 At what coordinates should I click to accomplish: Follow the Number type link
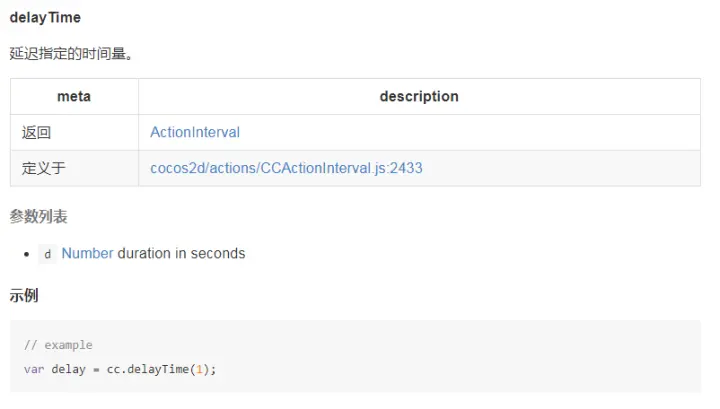click(87, 253)
